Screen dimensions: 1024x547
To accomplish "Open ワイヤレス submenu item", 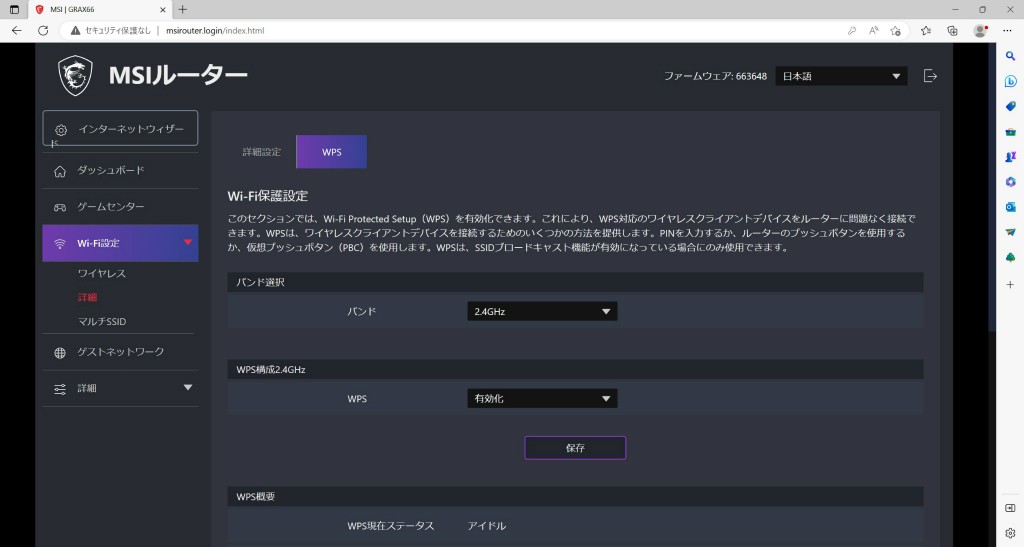I will (102, 274).
